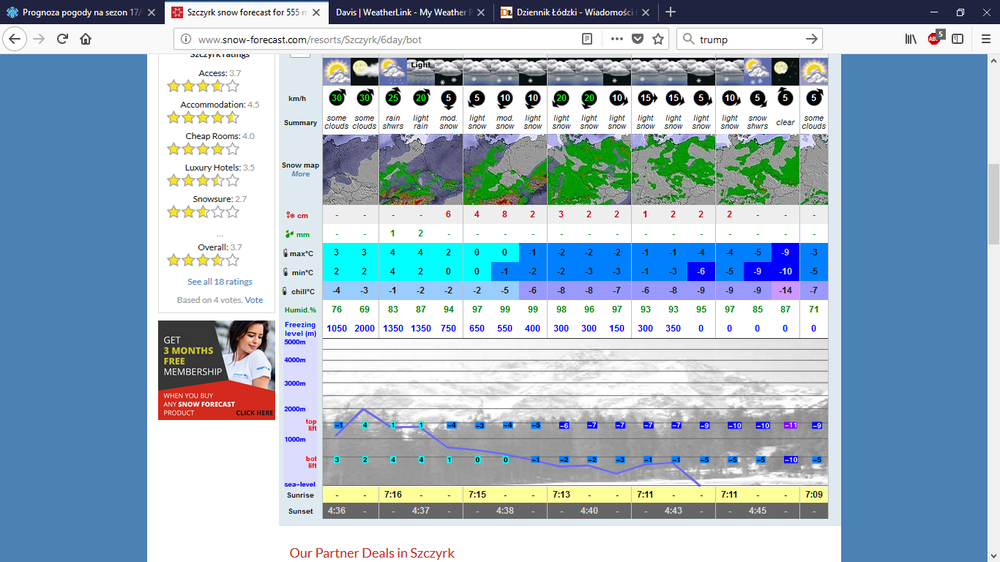Click the Access rating stars
Image resolution: width=1000 pixels, height=562 pixels.
coord(203,86)
